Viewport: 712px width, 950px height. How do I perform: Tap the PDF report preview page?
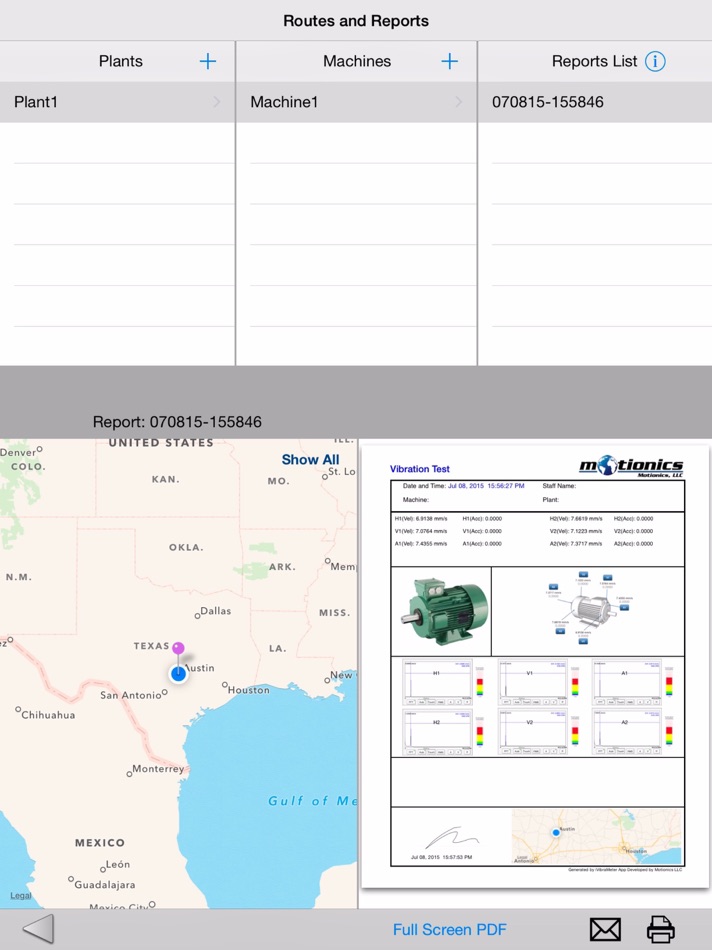(x=535, y=666)
